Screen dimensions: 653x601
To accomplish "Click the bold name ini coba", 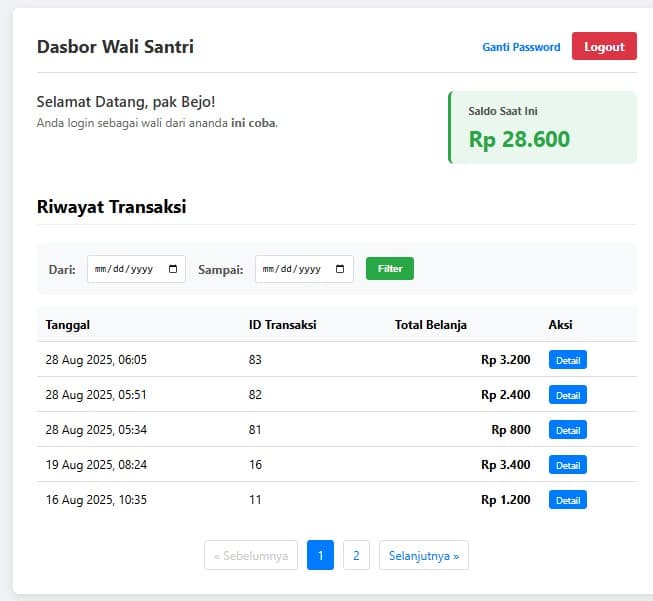I will (x=253, y=123).
